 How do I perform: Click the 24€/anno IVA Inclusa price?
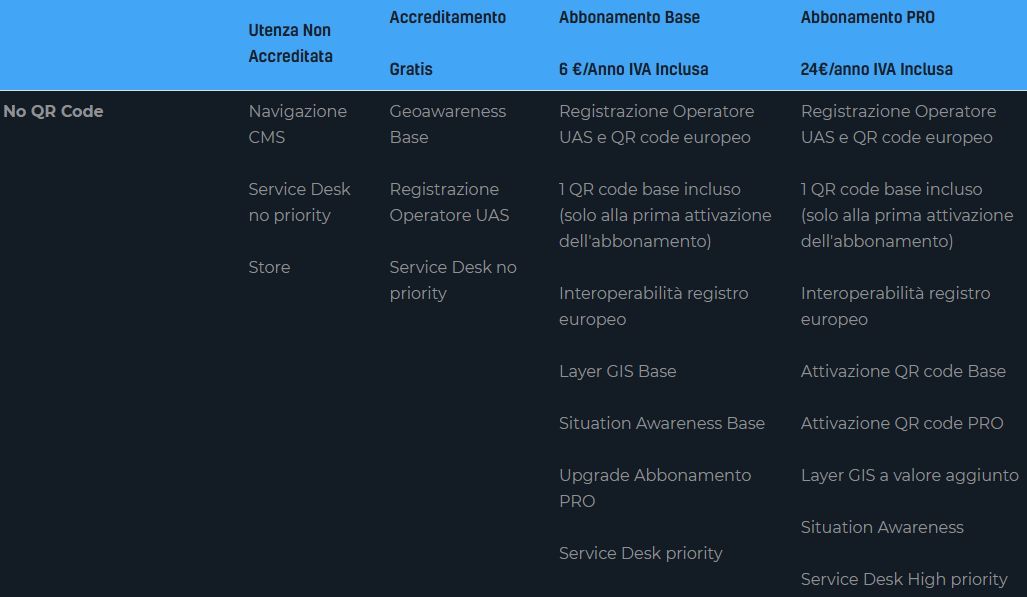[876, 69]
